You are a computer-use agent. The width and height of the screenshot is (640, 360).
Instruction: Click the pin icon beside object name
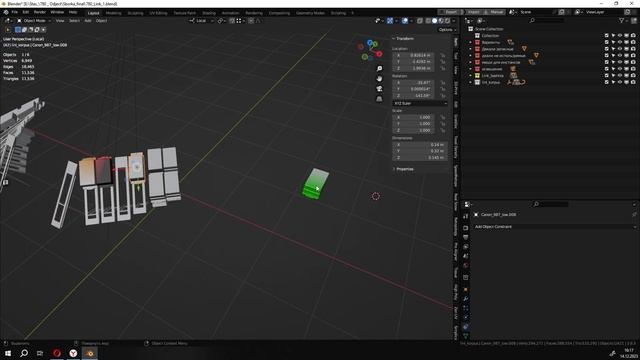pos(634,214)
